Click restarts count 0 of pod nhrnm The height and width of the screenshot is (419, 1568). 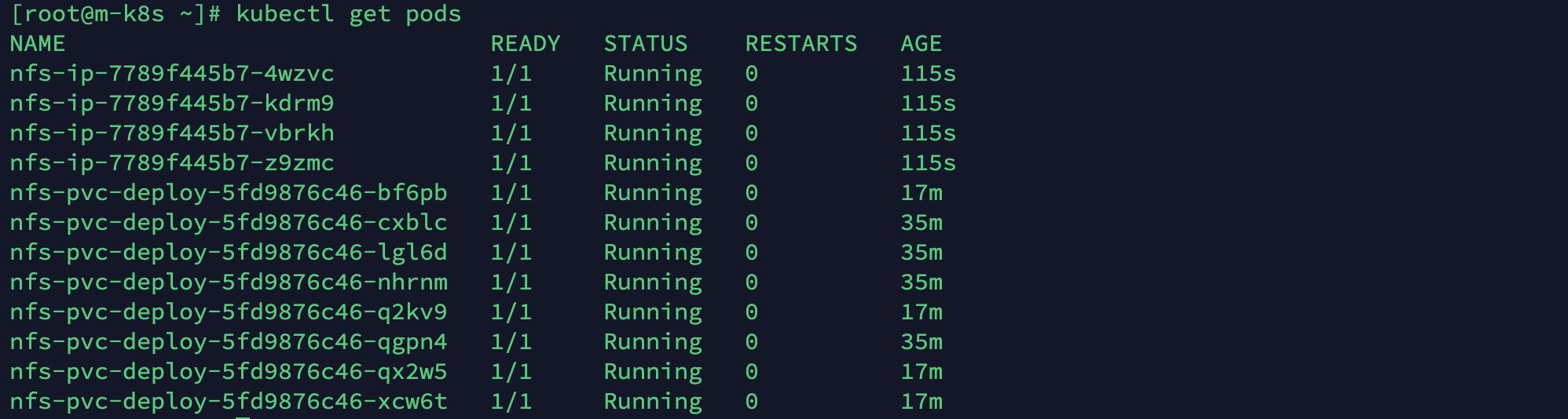click(752, 282)
